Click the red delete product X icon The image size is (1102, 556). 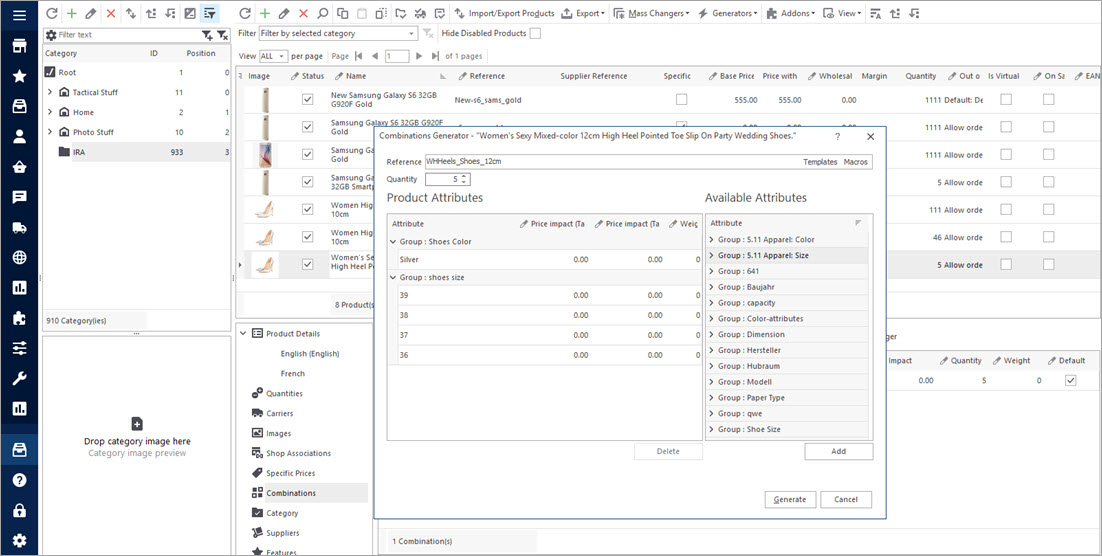(x=303, y=14)
